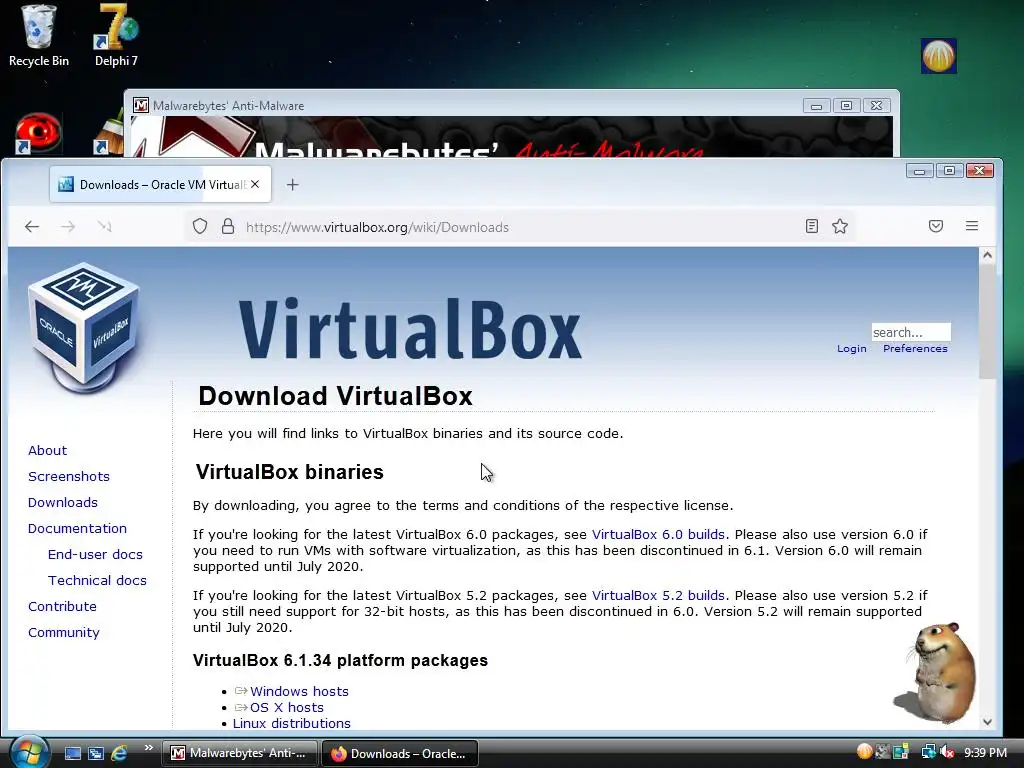
Task: Click the Download VirtualBox heading
Action: (x=335, y=396)
